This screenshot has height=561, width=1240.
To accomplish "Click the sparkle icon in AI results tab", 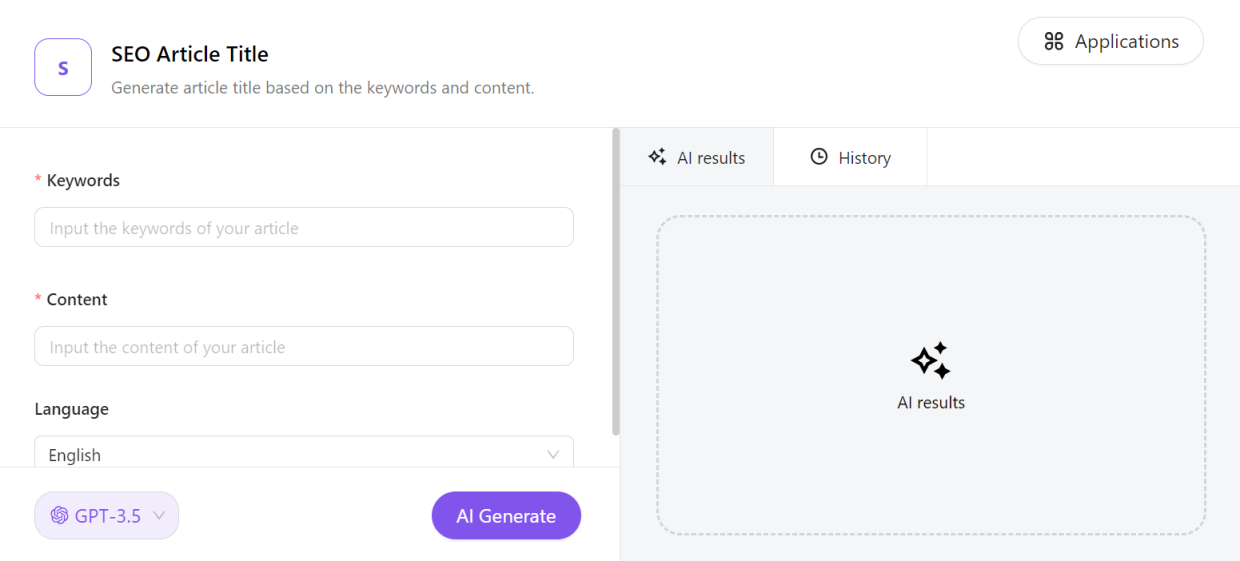I will click(x=657, y=157).
